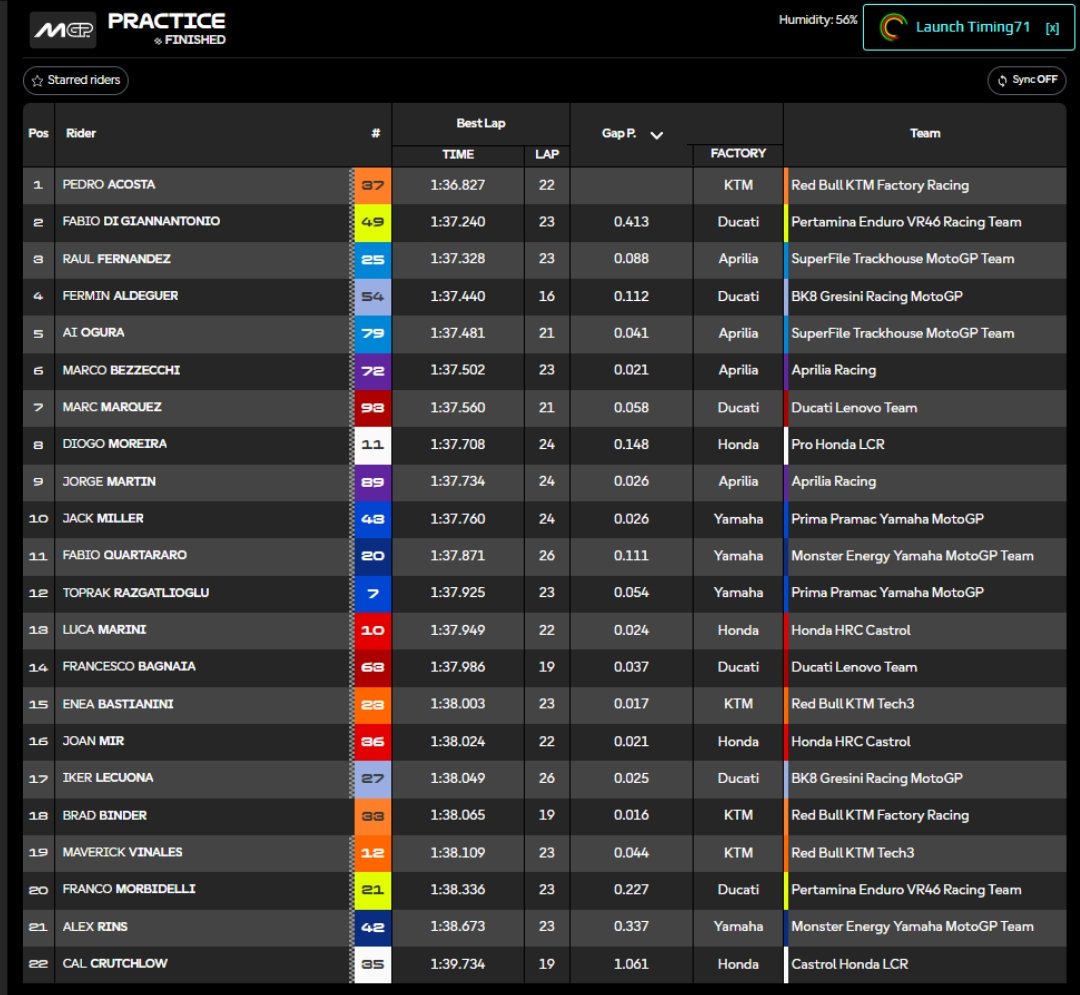
Task: Click the TIME sub-header
Action: (458, 154)
